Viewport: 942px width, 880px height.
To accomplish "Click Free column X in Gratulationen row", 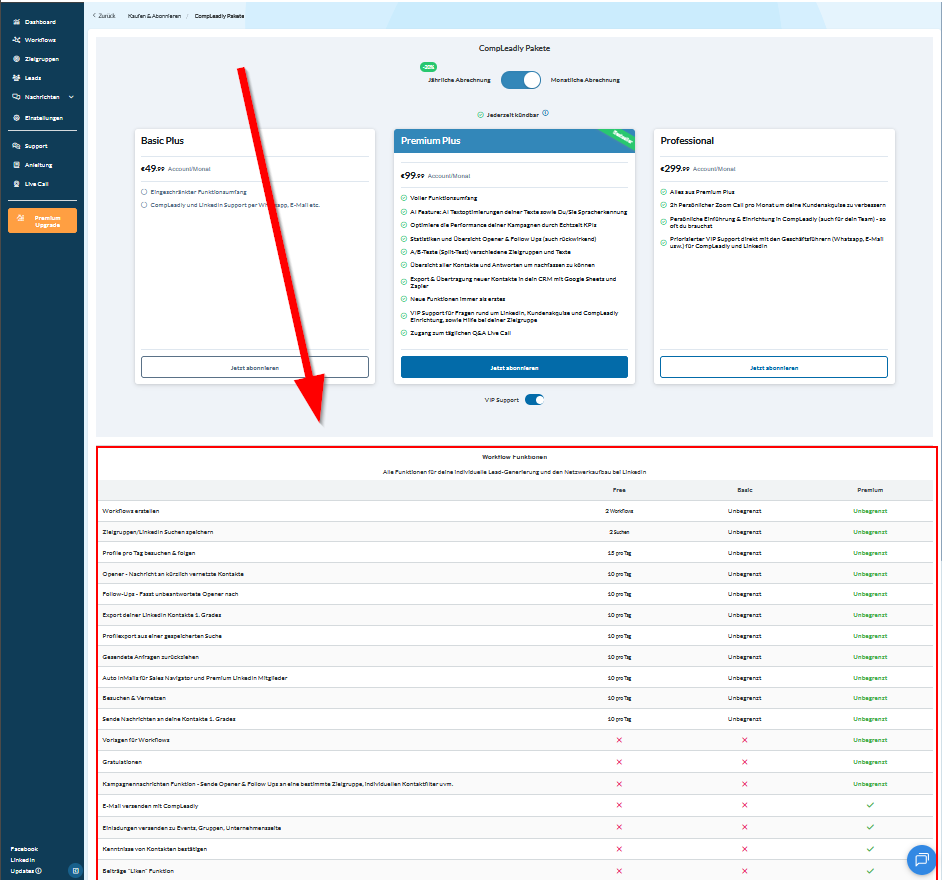I will pos(619,762).
